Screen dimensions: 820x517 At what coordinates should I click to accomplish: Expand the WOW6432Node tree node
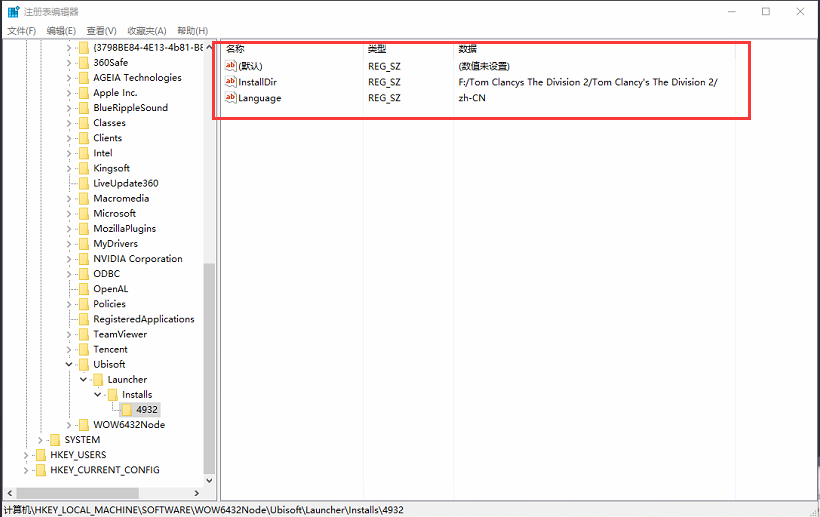click(x=69, y=425)
